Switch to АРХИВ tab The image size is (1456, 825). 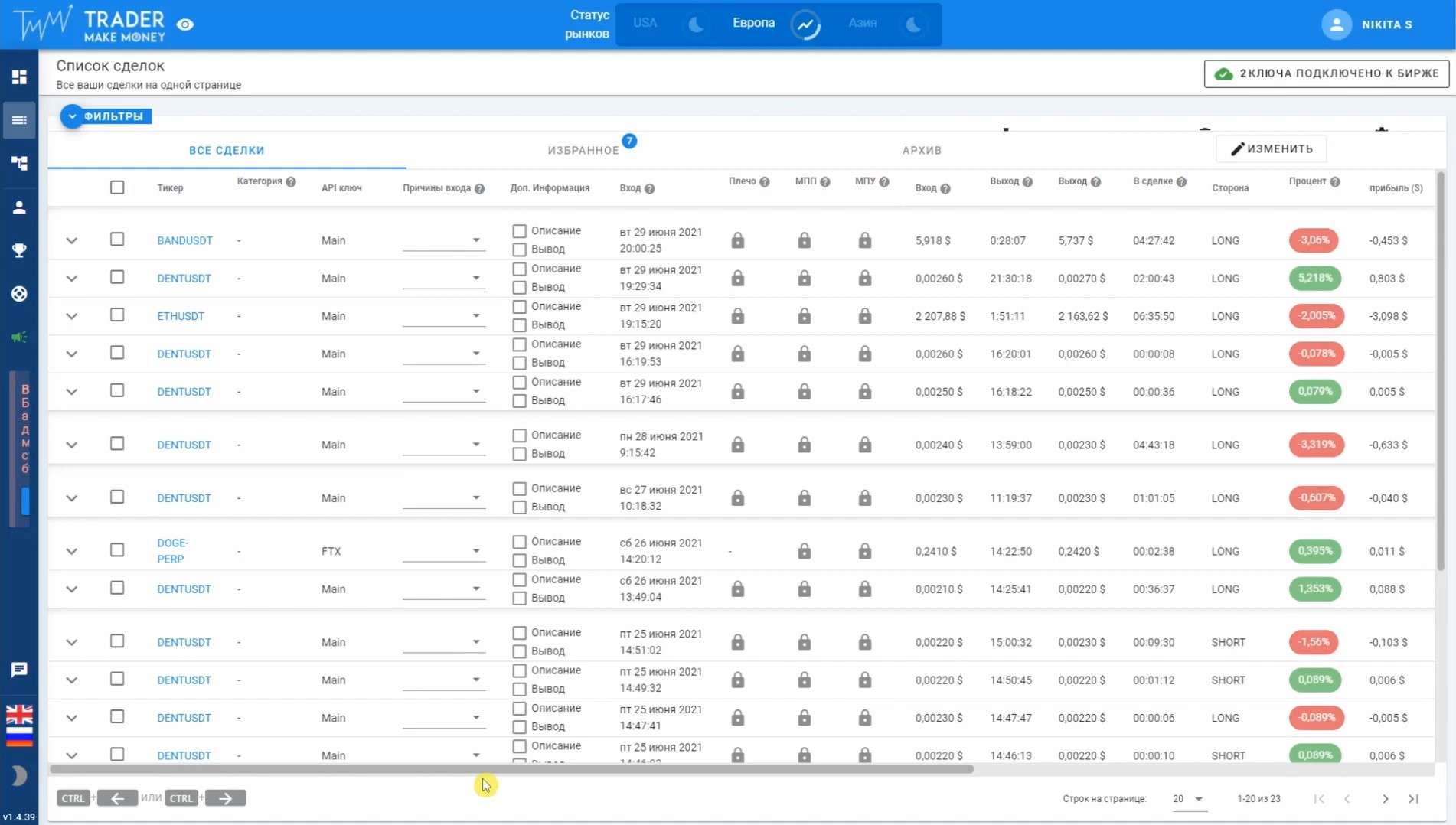(922, 150)
